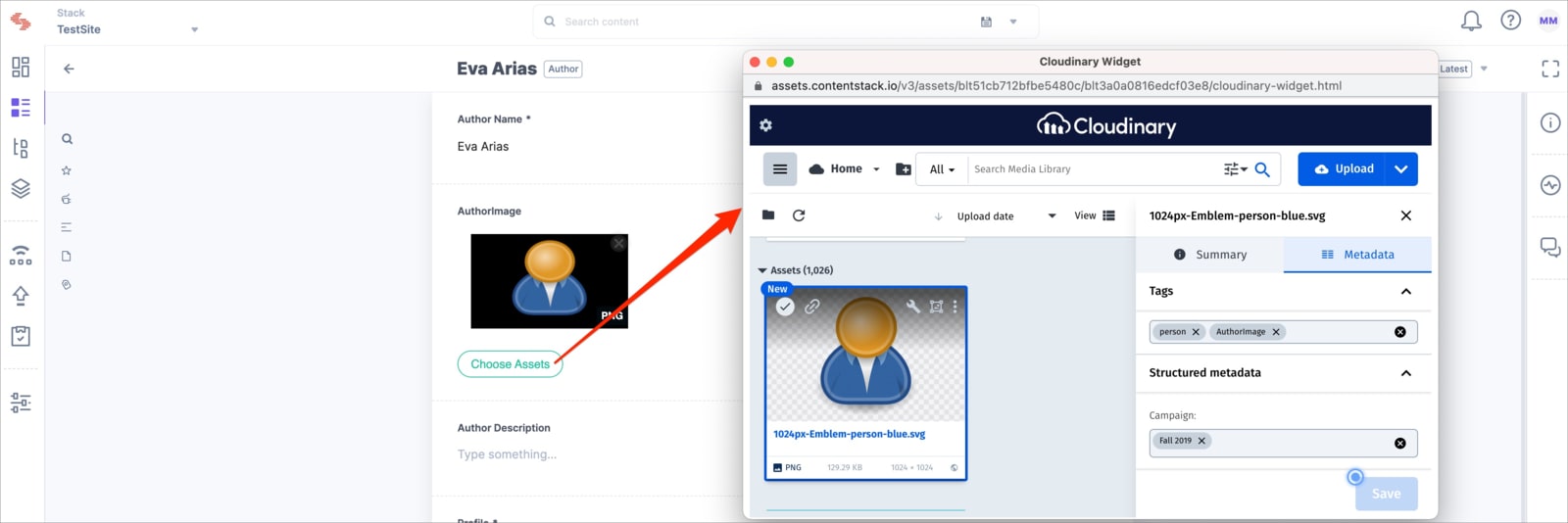Refresh the Cloudinary asset list
The image size is (1568, 523).
[x=799, y=215]
